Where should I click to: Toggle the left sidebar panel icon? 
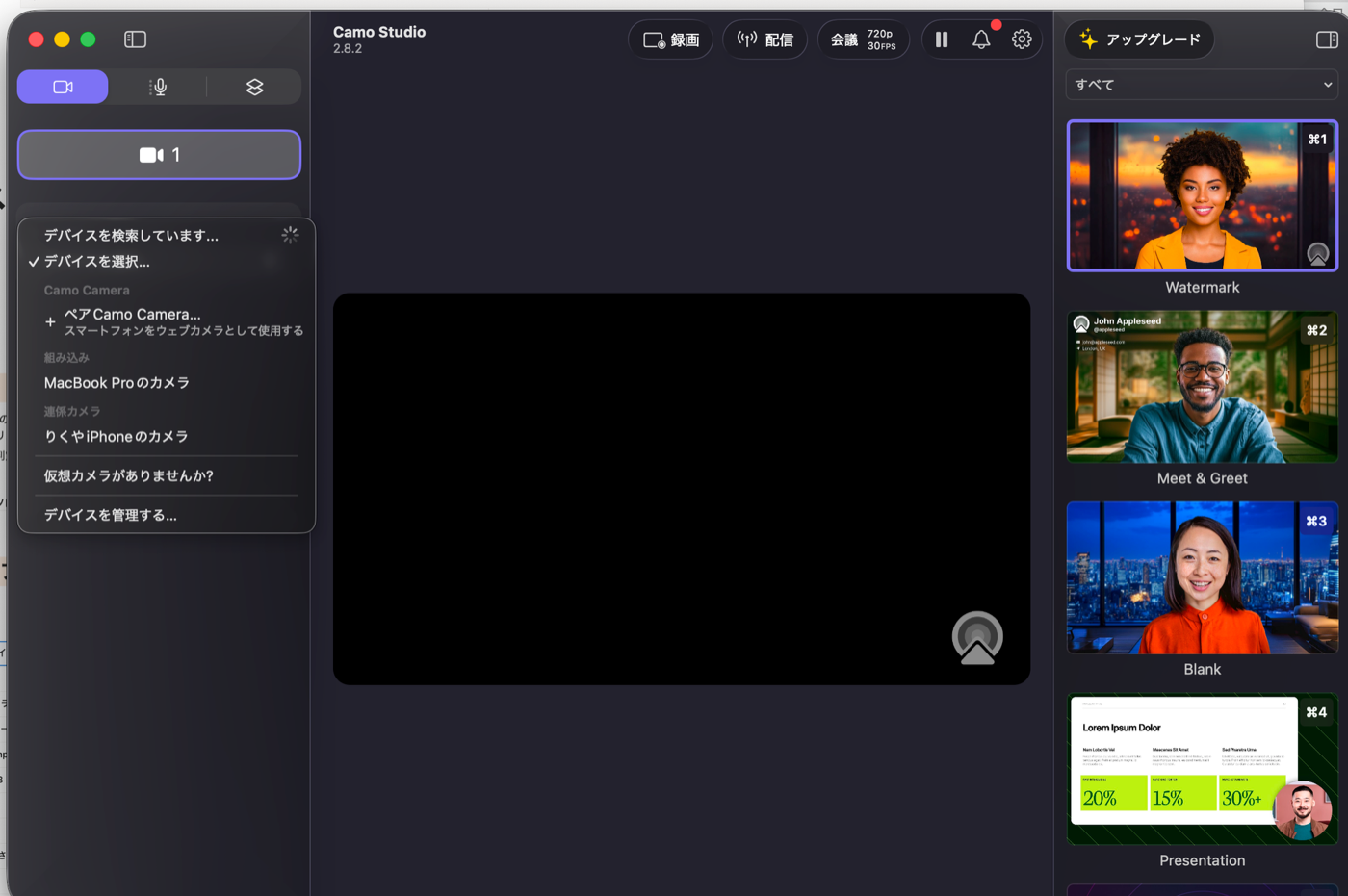(135, 39)
